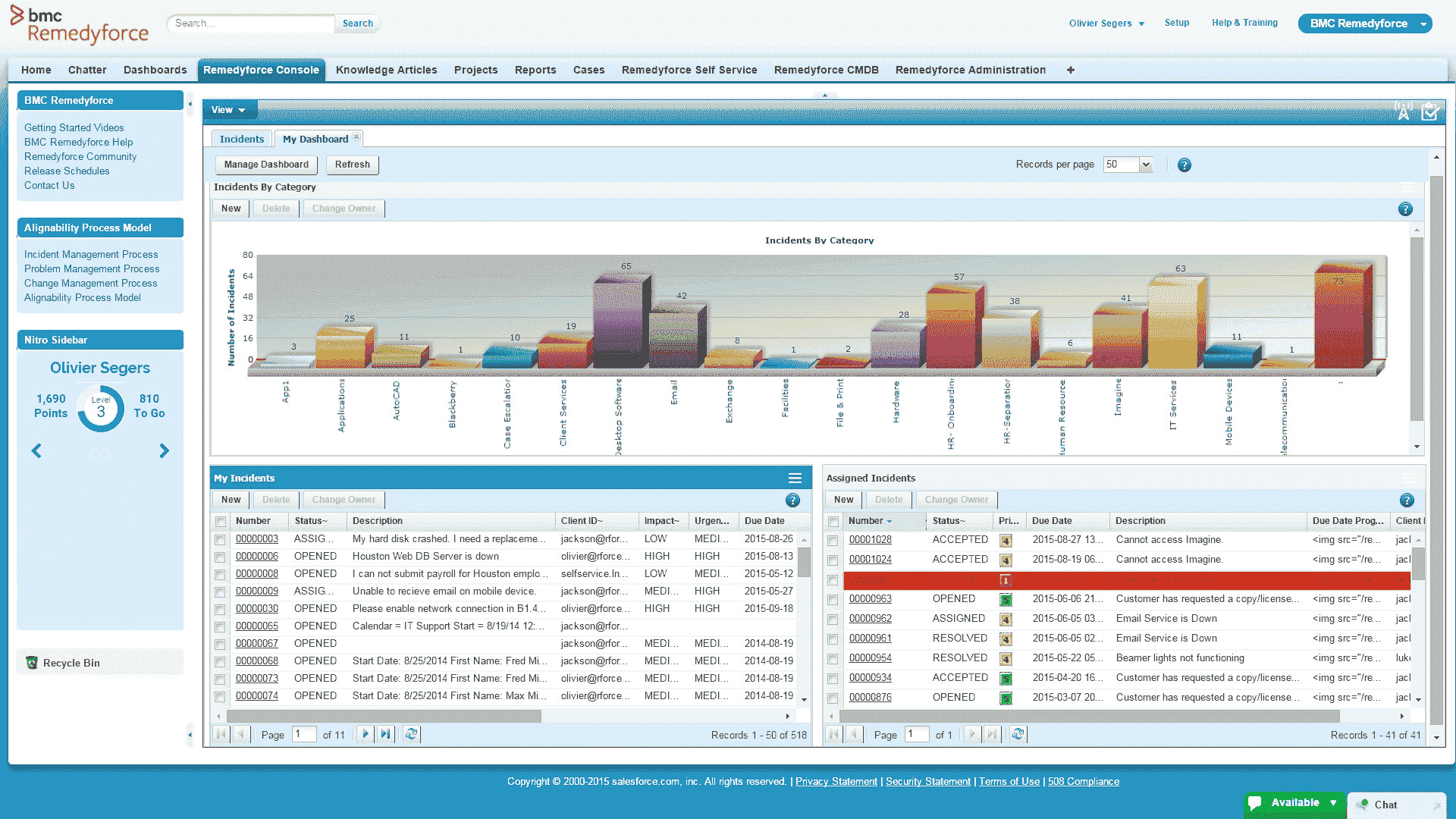Go to next page in My Incidents

[x=365, y=734]
